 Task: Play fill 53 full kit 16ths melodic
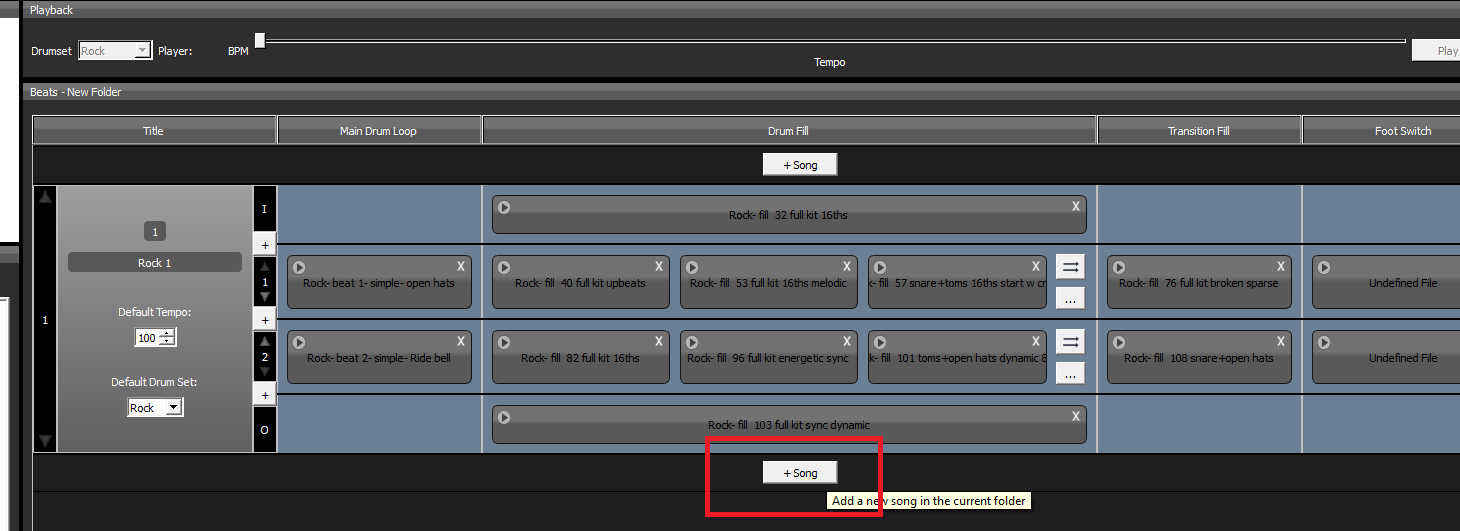coord(692,267)
